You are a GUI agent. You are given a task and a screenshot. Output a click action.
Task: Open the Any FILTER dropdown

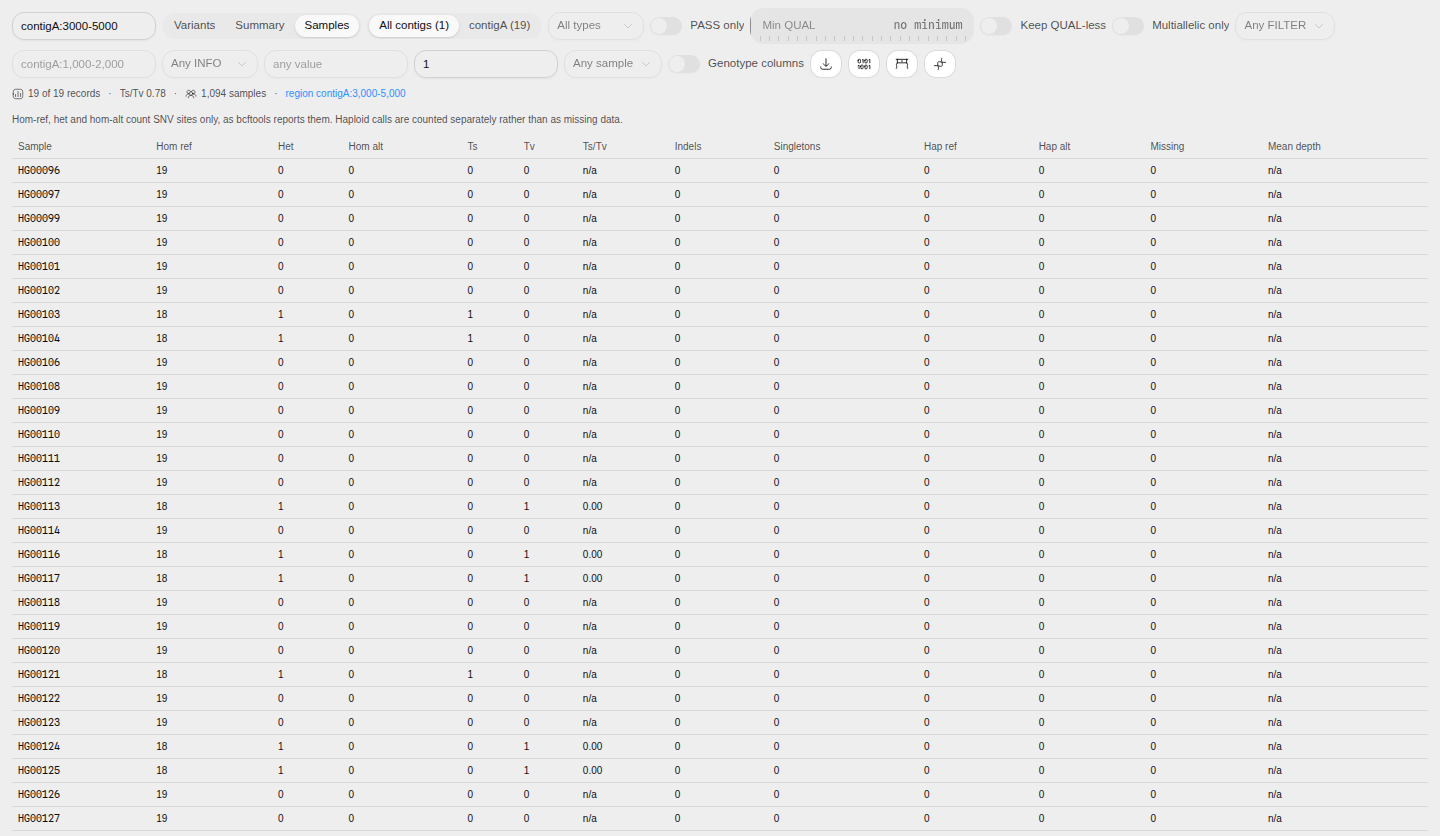pos(1285,26)
